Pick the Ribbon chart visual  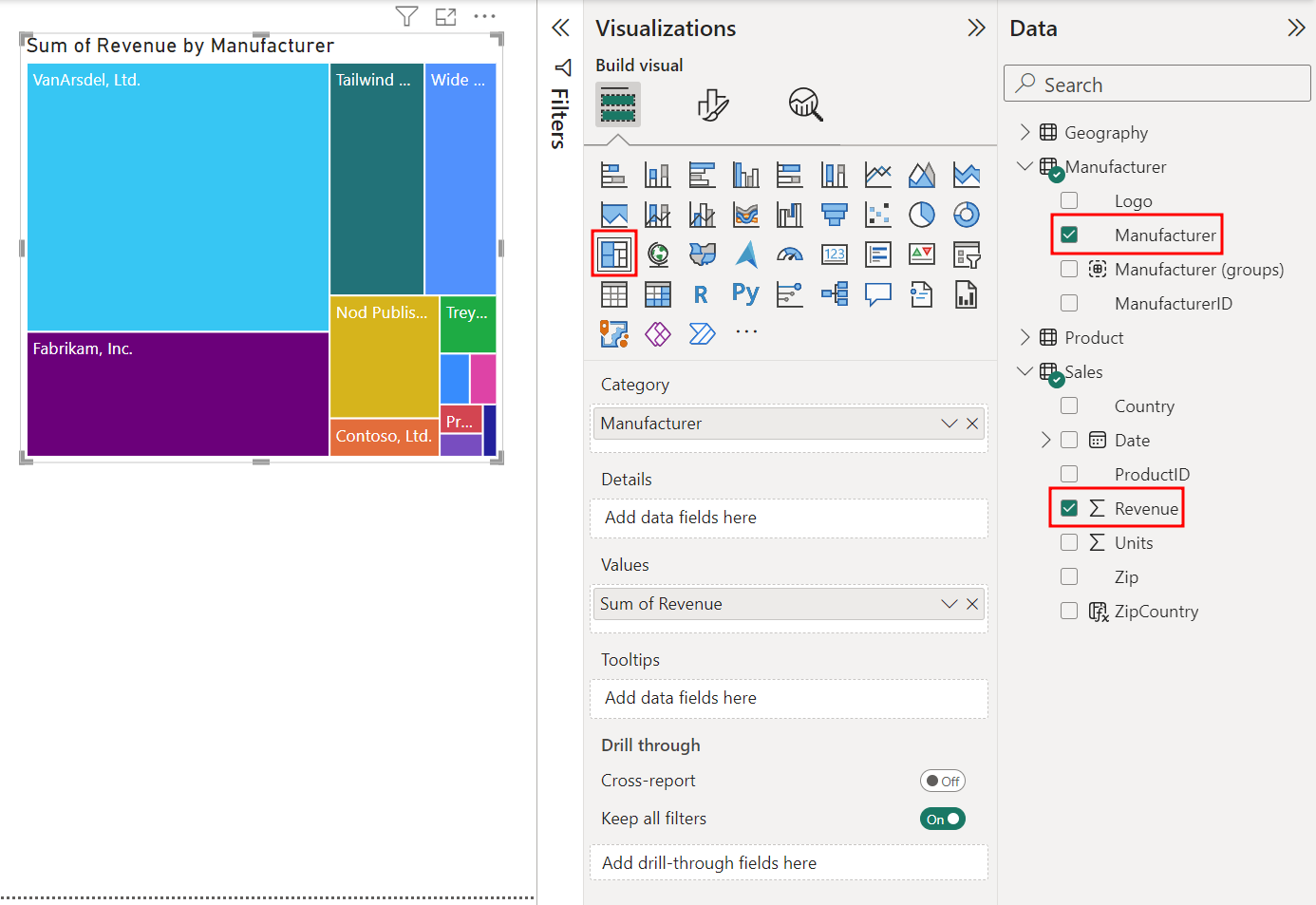tap(746, 215)
